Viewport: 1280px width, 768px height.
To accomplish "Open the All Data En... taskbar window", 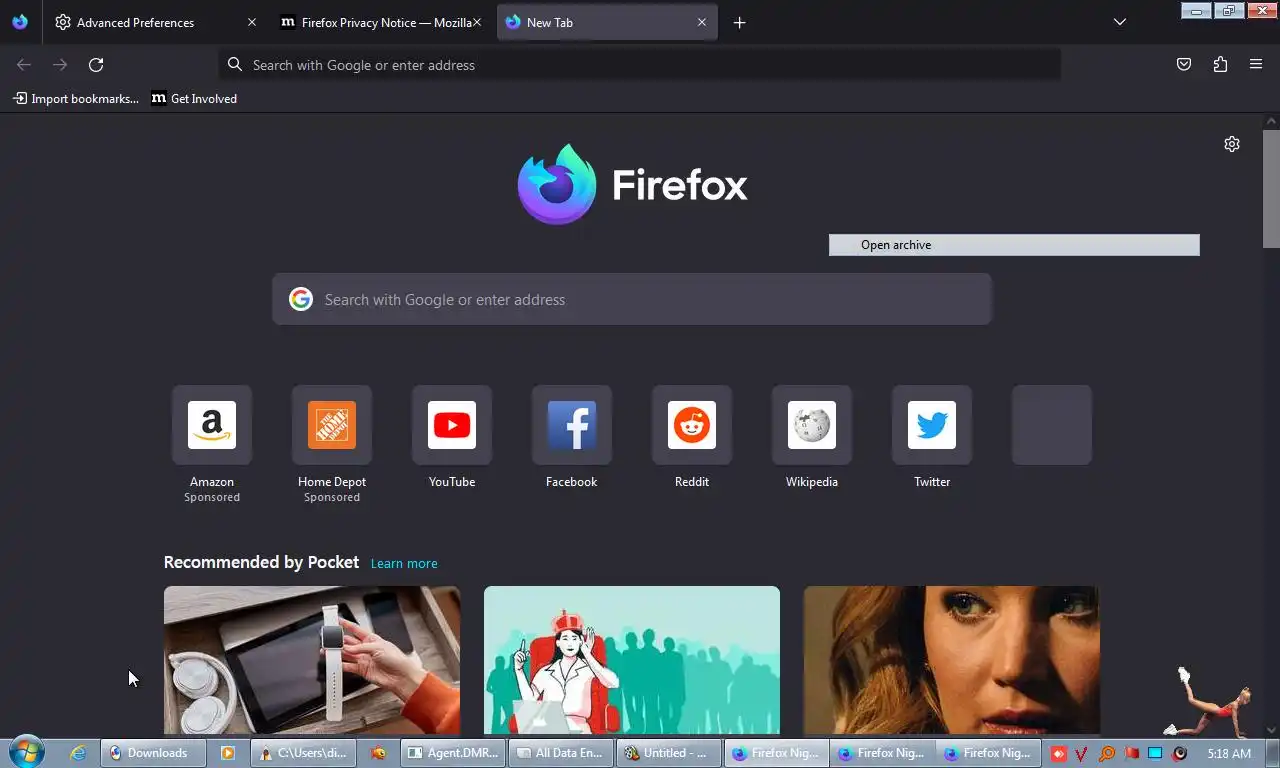I will [561, 753].
